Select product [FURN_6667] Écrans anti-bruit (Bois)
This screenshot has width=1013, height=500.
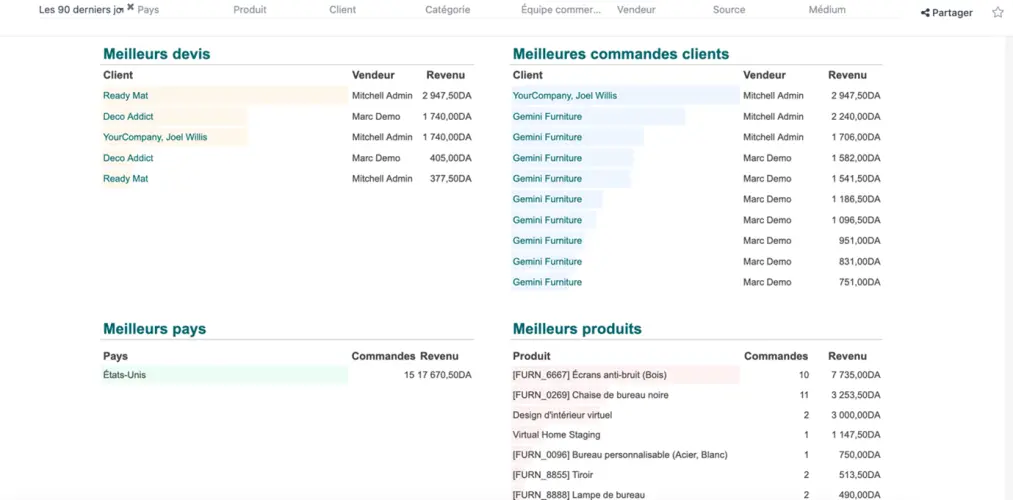click(589, 375)
